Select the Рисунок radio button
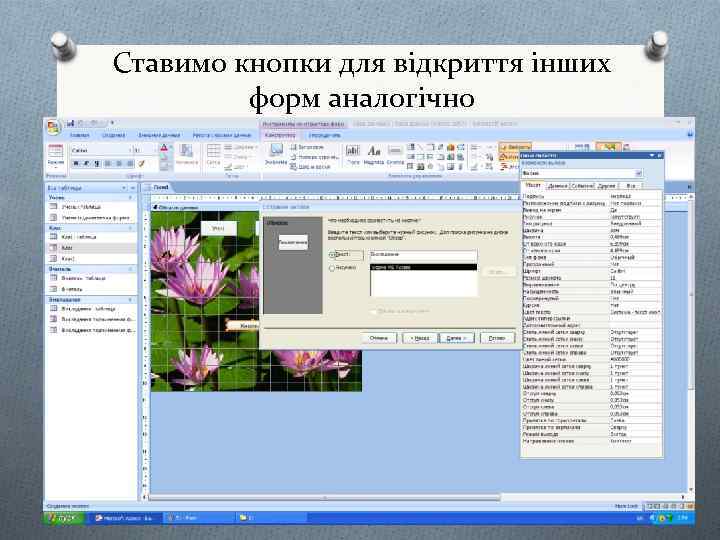Image resolution: width=720 pixels, height=540 pixels. point(332,268)
